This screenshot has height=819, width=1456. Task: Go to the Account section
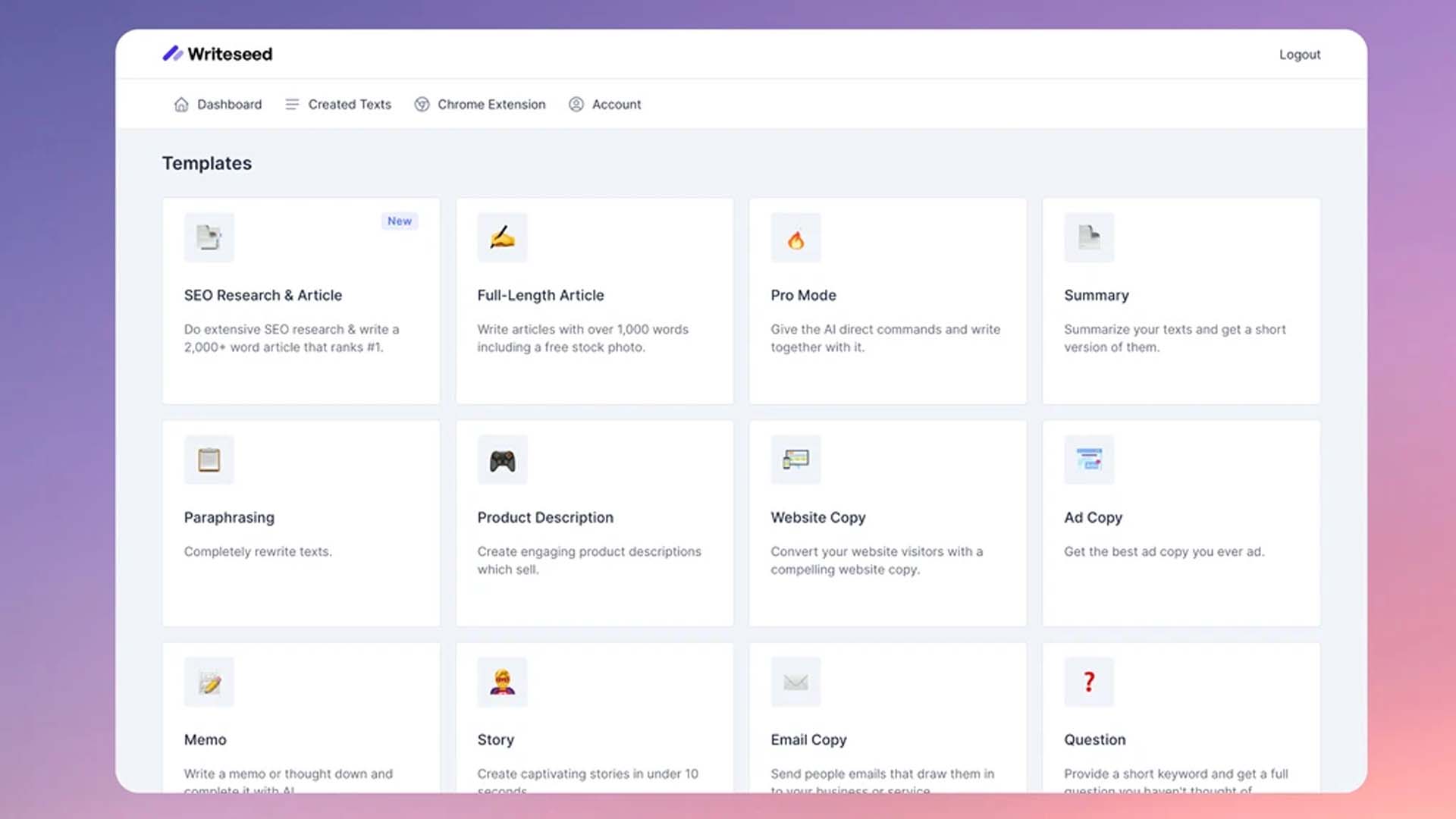pos(604,104)
